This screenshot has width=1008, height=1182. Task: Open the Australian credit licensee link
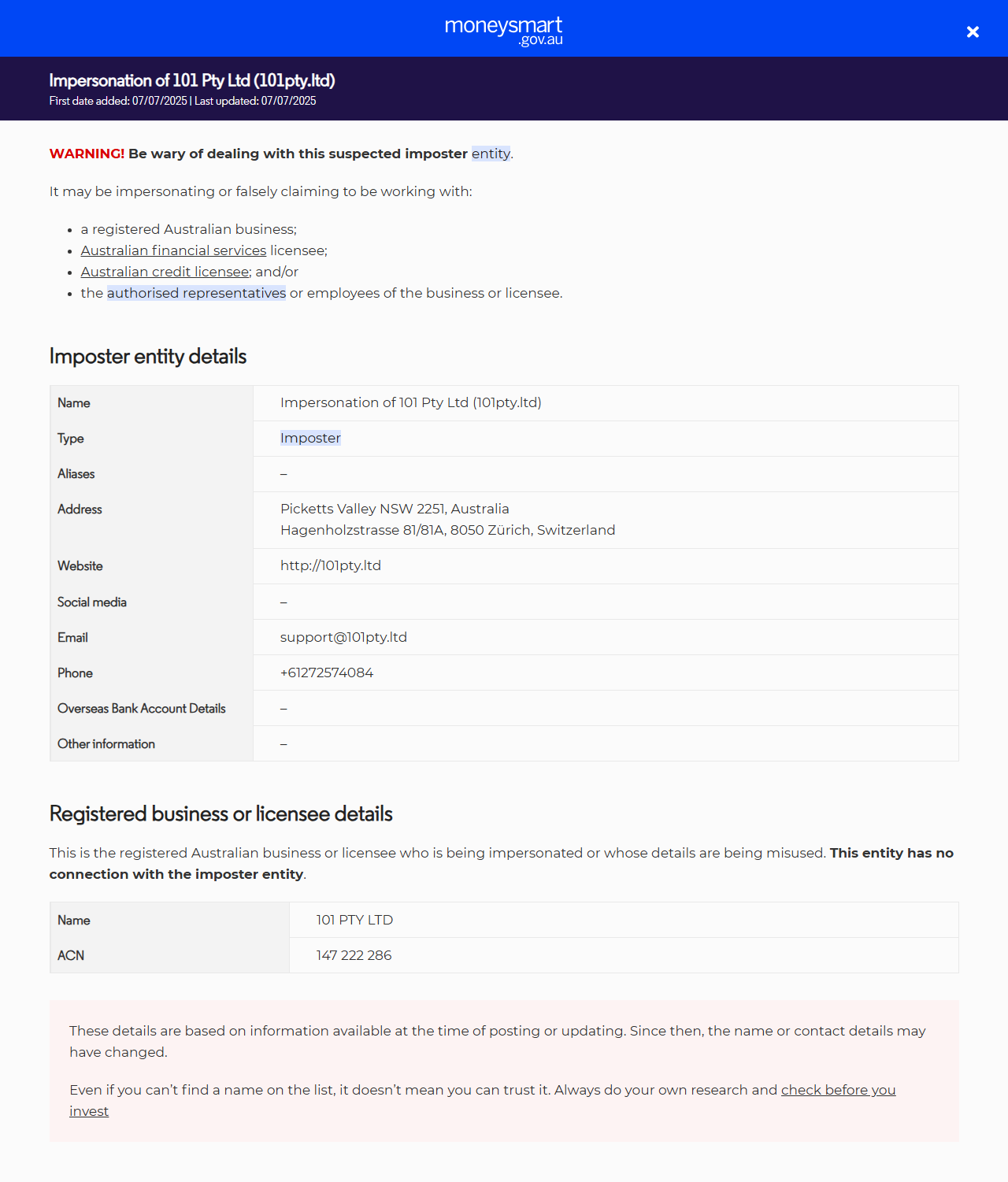click(165, 272)
